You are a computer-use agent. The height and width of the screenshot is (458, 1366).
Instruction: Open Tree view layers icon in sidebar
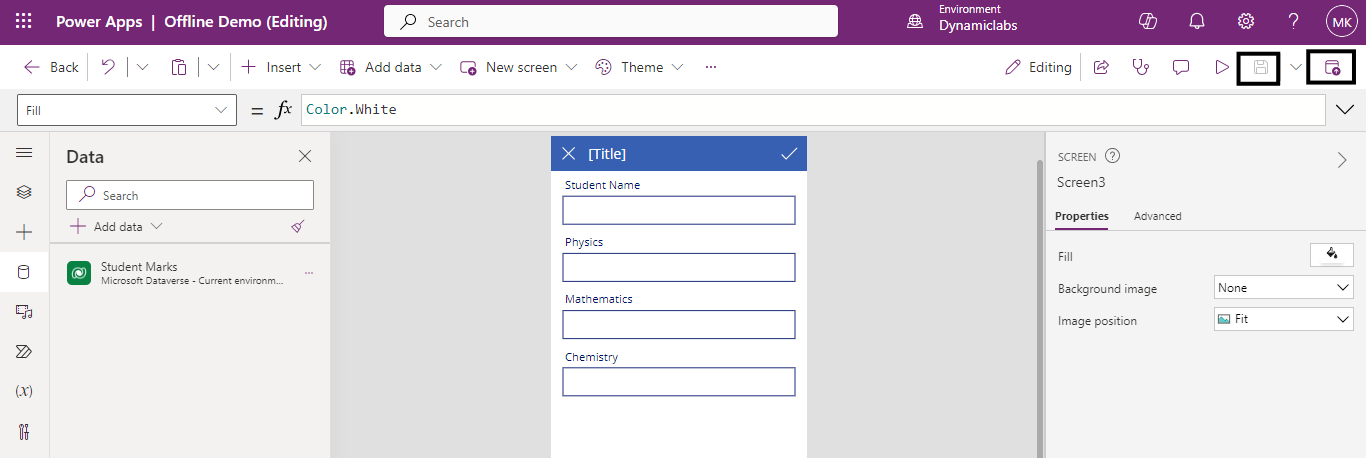click(x=24, y=192)
